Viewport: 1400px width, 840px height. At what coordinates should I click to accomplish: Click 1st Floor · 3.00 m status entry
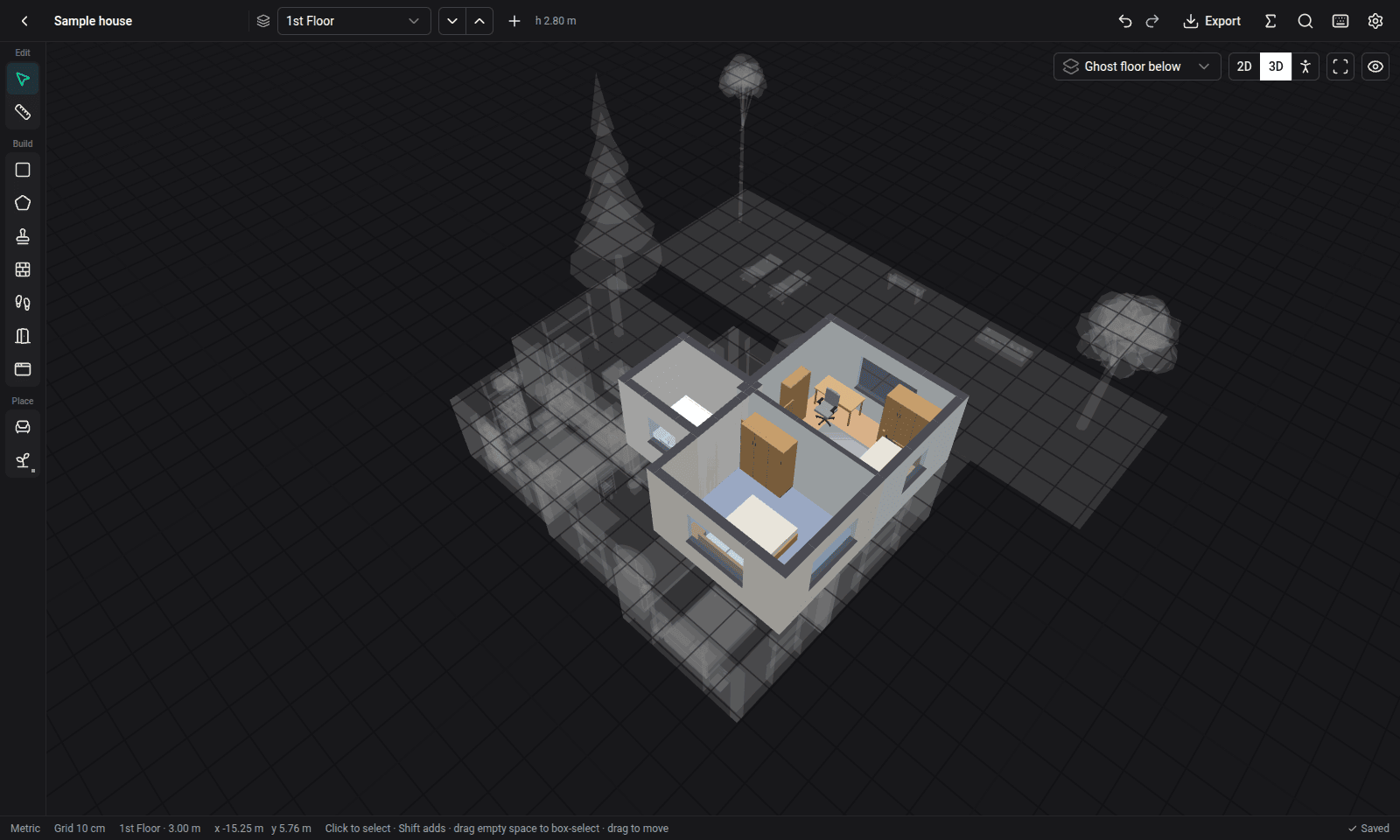[x=160, y=829]
